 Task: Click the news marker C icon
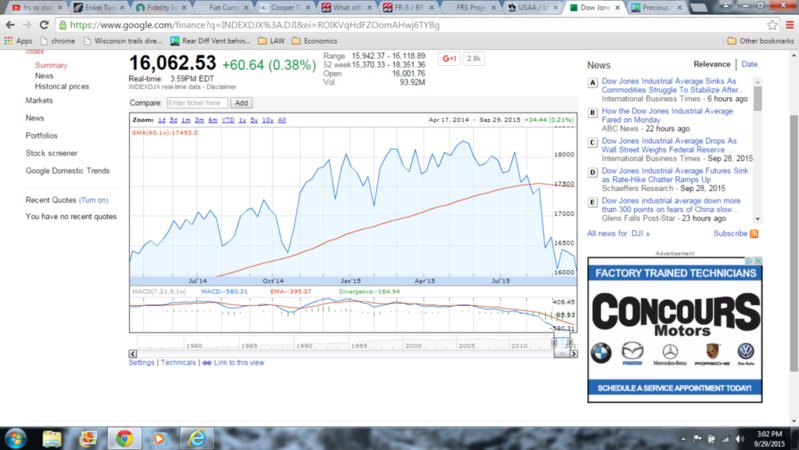point(592,143)
